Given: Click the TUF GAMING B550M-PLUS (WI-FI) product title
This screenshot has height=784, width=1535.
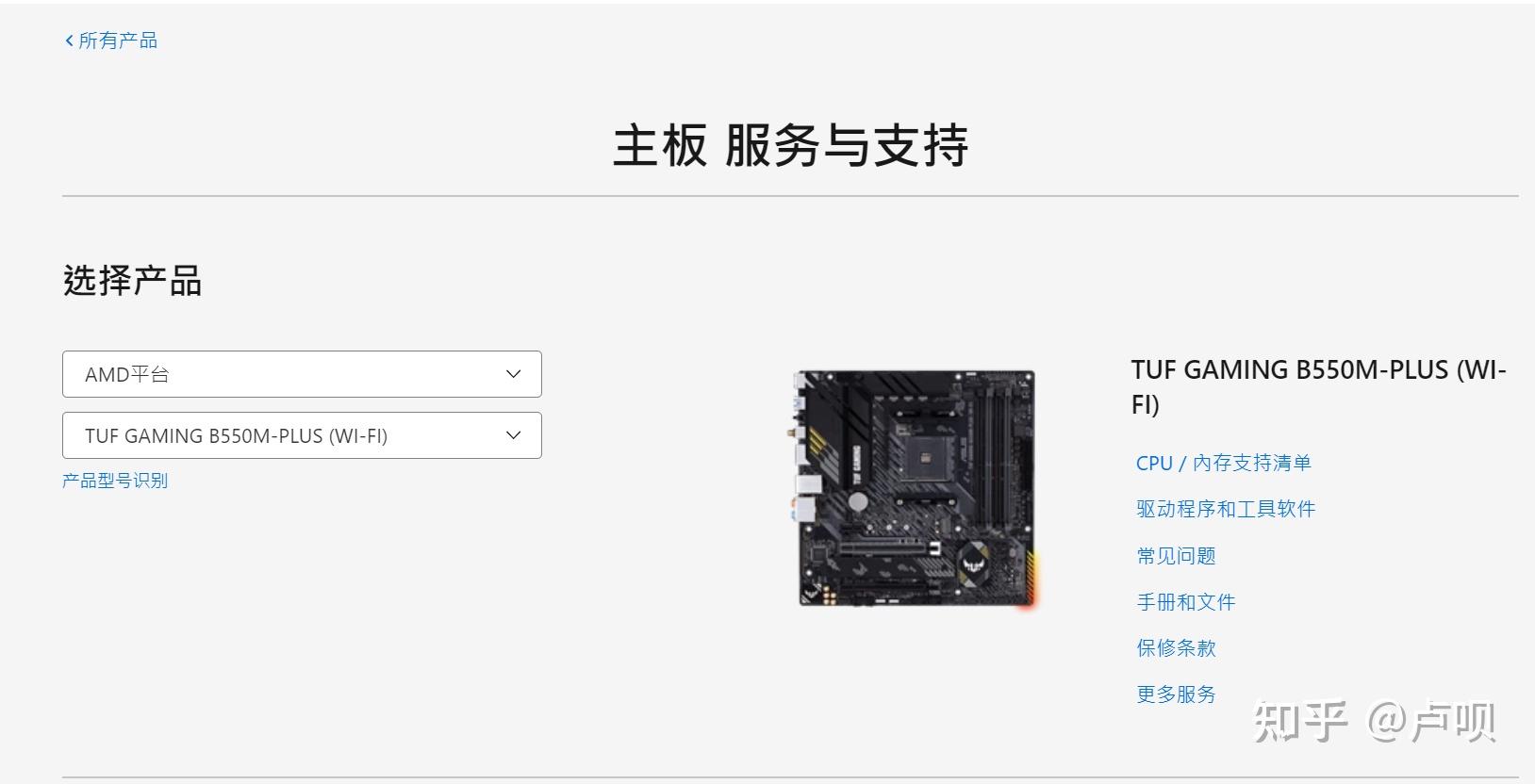Looking at the screenshot, I should tap(1318, 387).
